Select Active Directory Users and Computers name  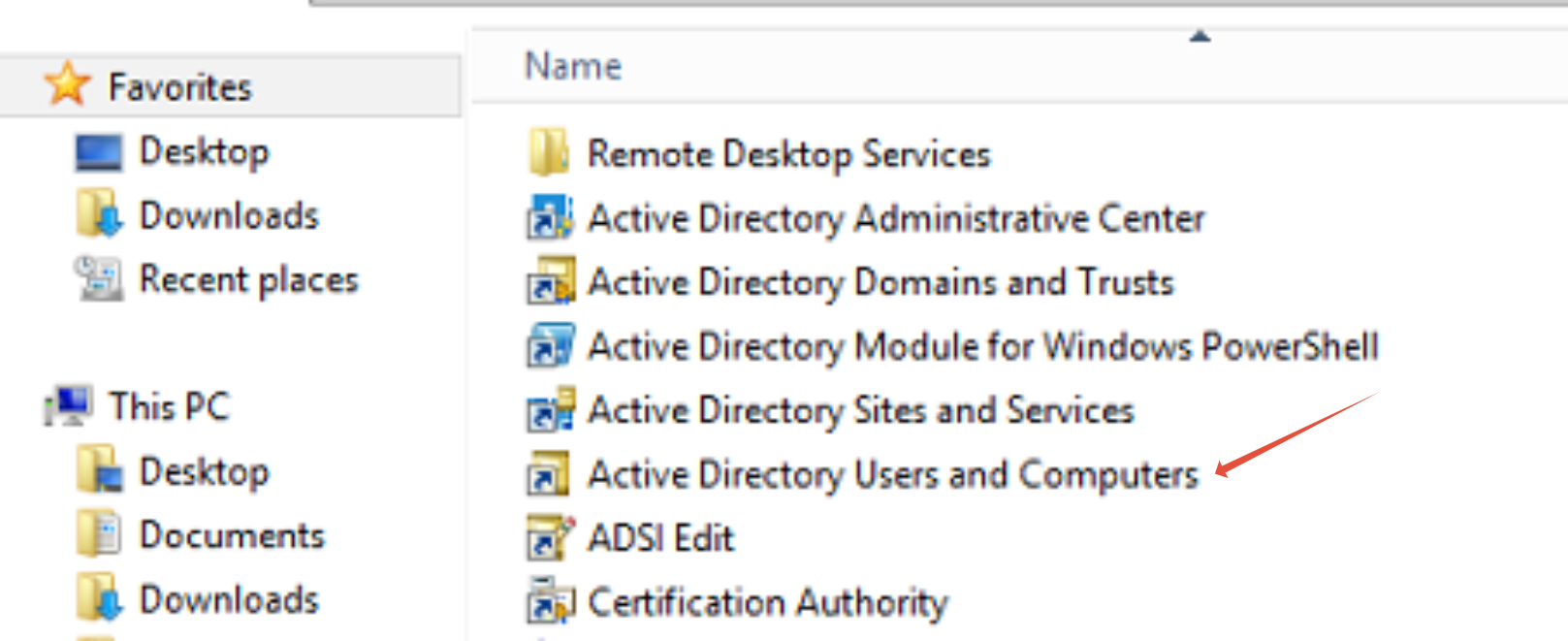coord(893,475)
